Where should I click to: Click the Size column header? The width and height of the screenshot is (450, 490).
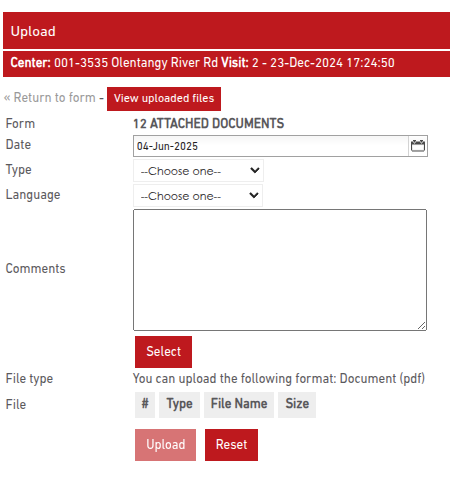[297, 404]
